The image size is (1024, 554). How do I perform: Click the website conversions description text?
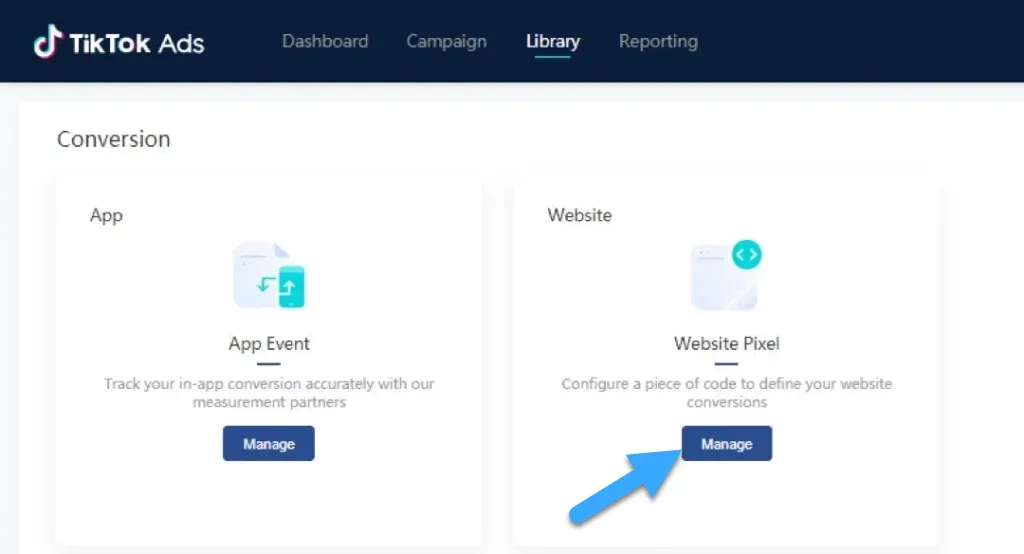[x=726, y=393]
